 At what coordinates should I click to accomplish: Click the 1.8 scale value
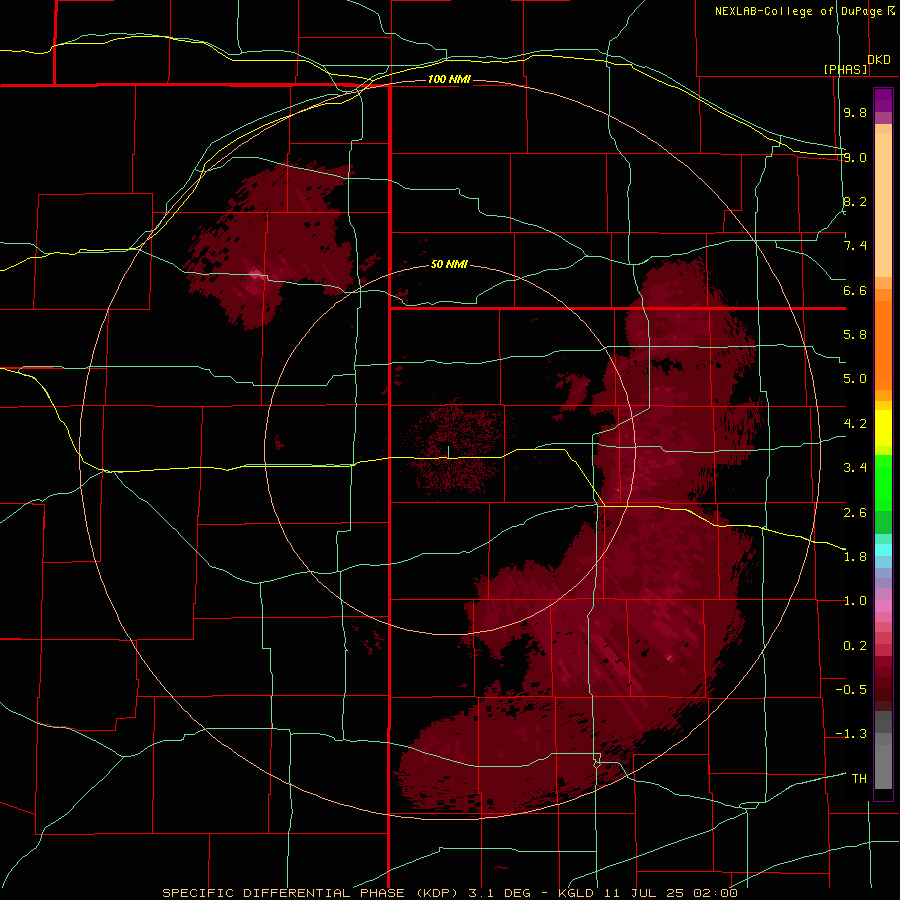[855, 557]
